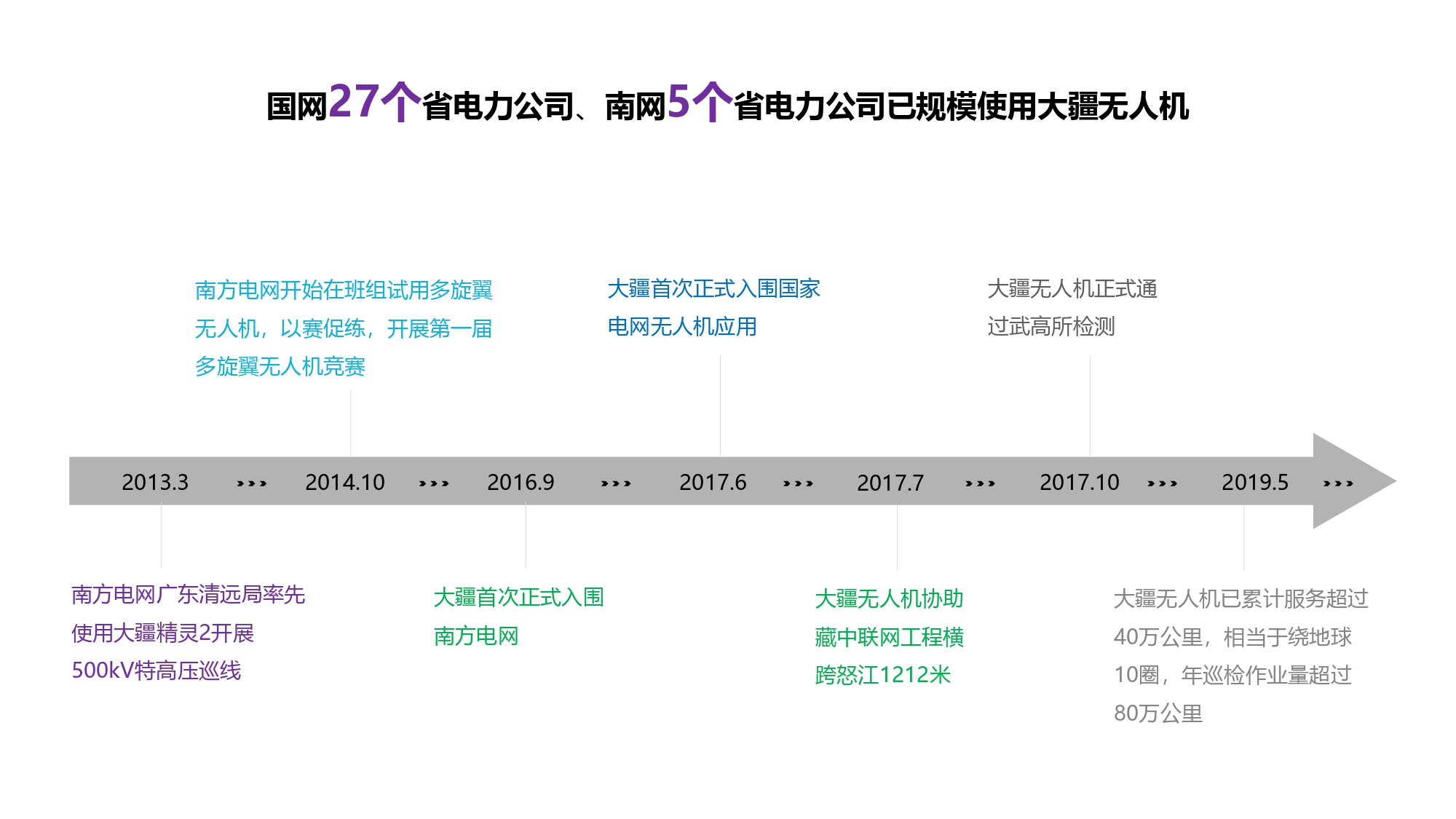Select text line 40万公里，相当于绕地球
This screenshot has height=819, width=1456.
tap(1233, 637)
